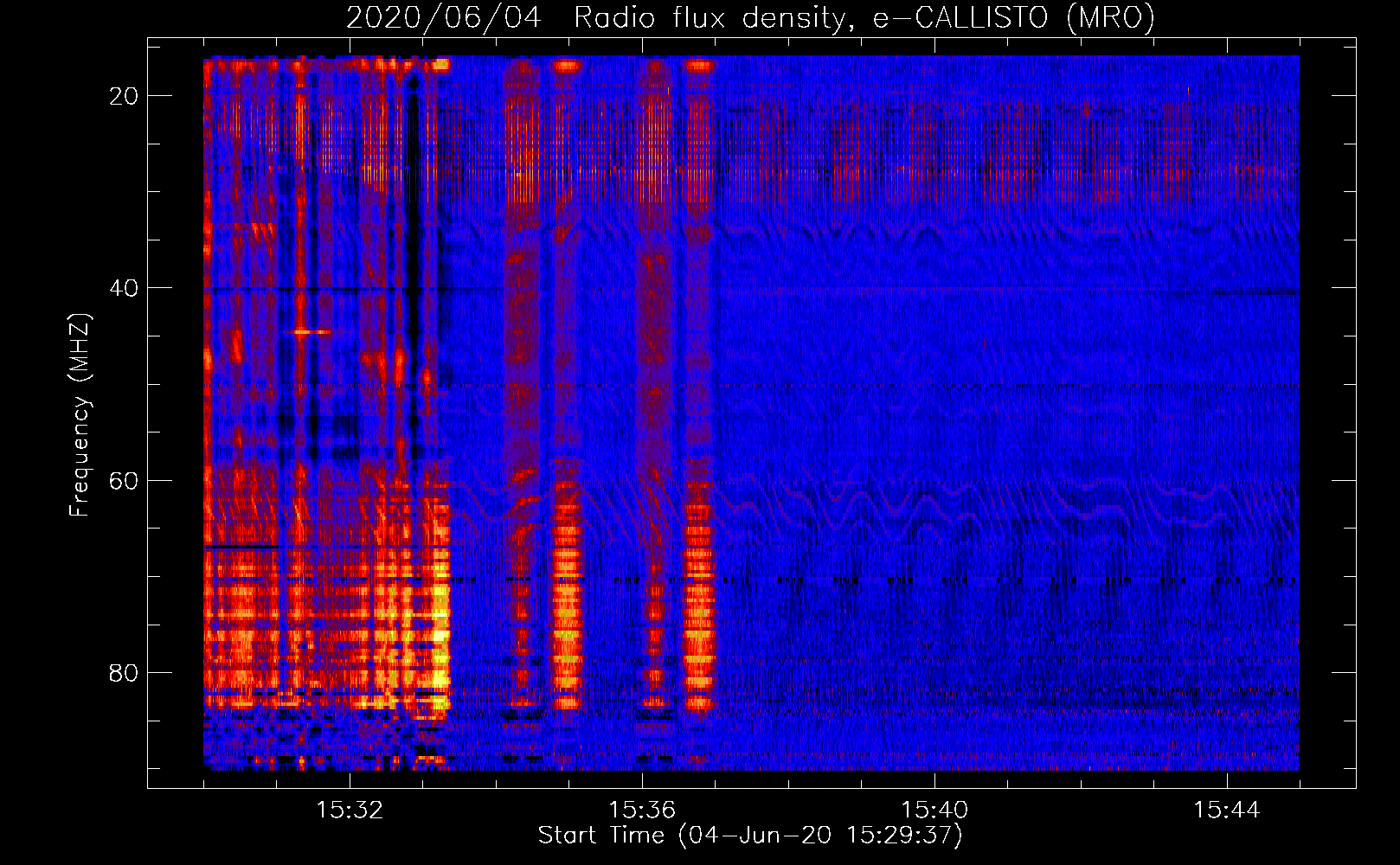
Task: Click the '15:40' time tick label
Action: (934, 811)
